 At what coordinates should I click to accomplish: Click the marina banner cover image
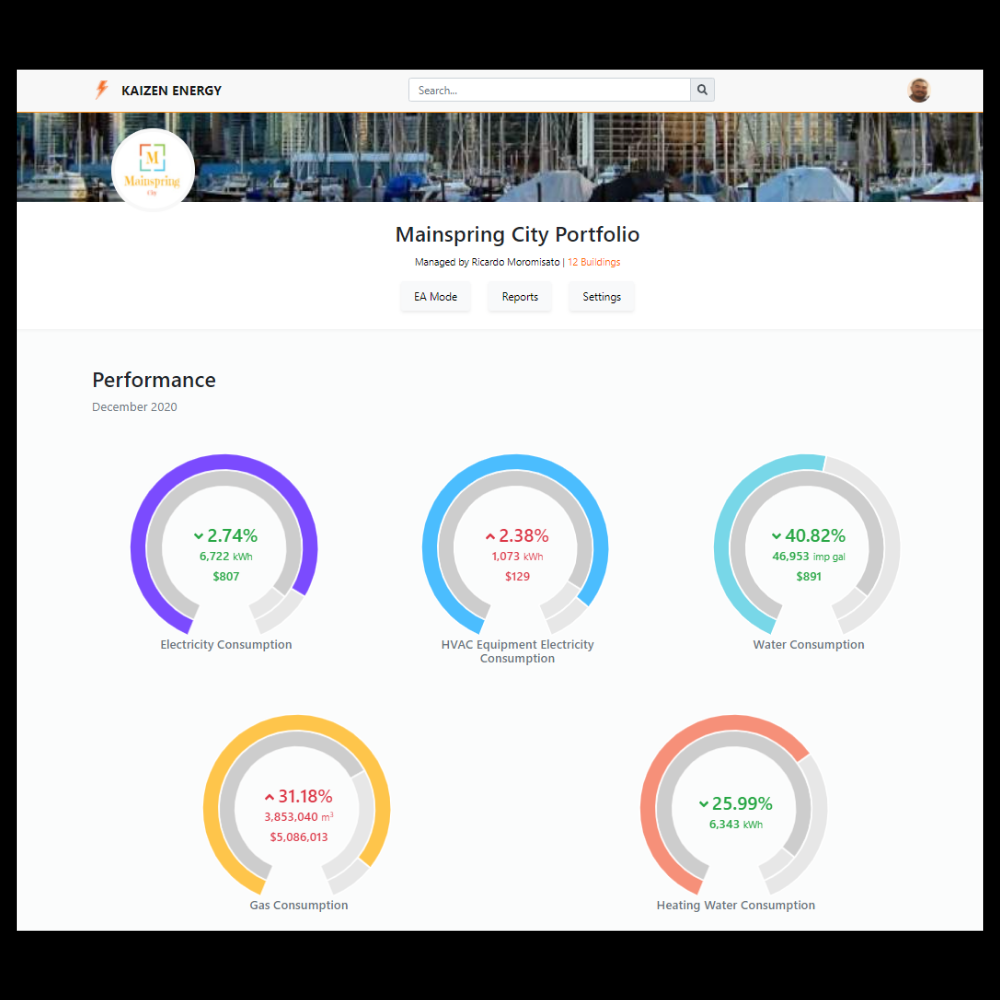(550, 157)
